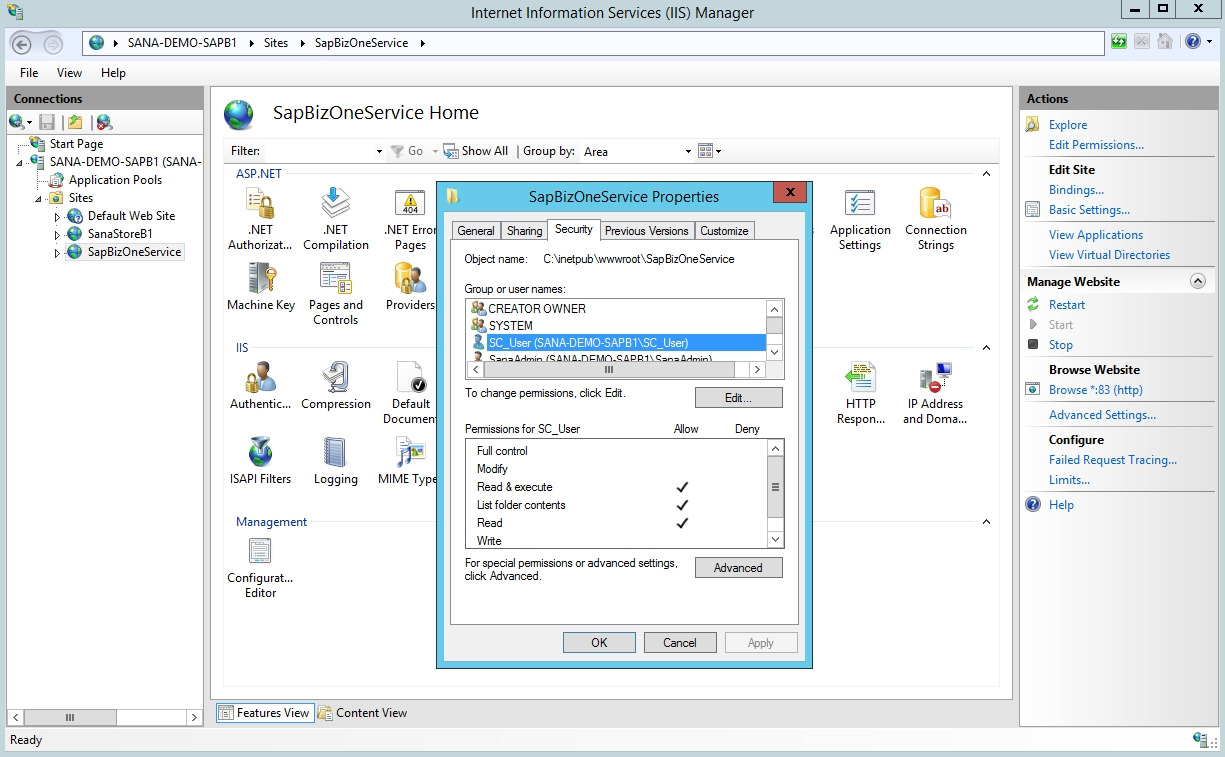Viewport: 1225px width, 757px height.
Task: Open the Machine Key feature
Action: click(x=261, y=287)
